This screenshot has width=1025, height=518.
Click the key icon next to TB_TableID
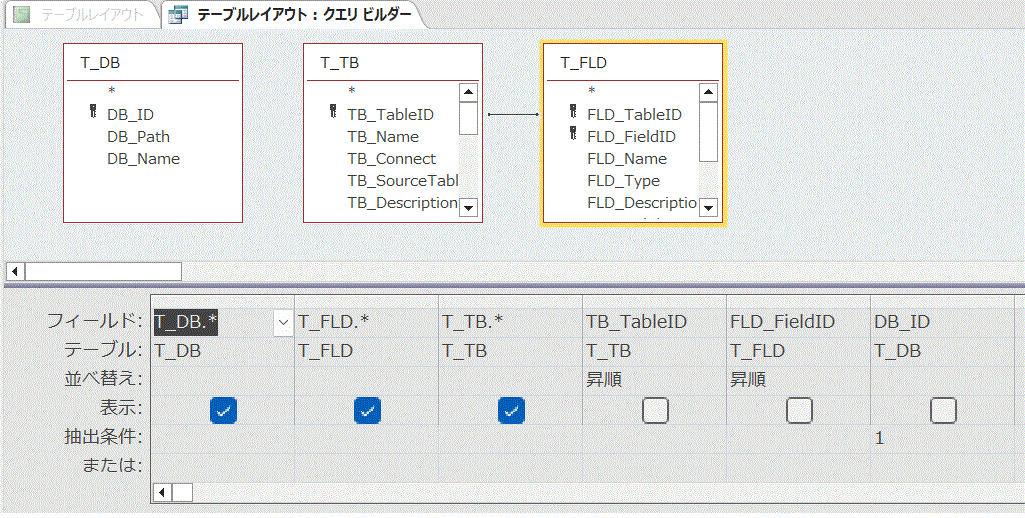[x=333, y=114]
